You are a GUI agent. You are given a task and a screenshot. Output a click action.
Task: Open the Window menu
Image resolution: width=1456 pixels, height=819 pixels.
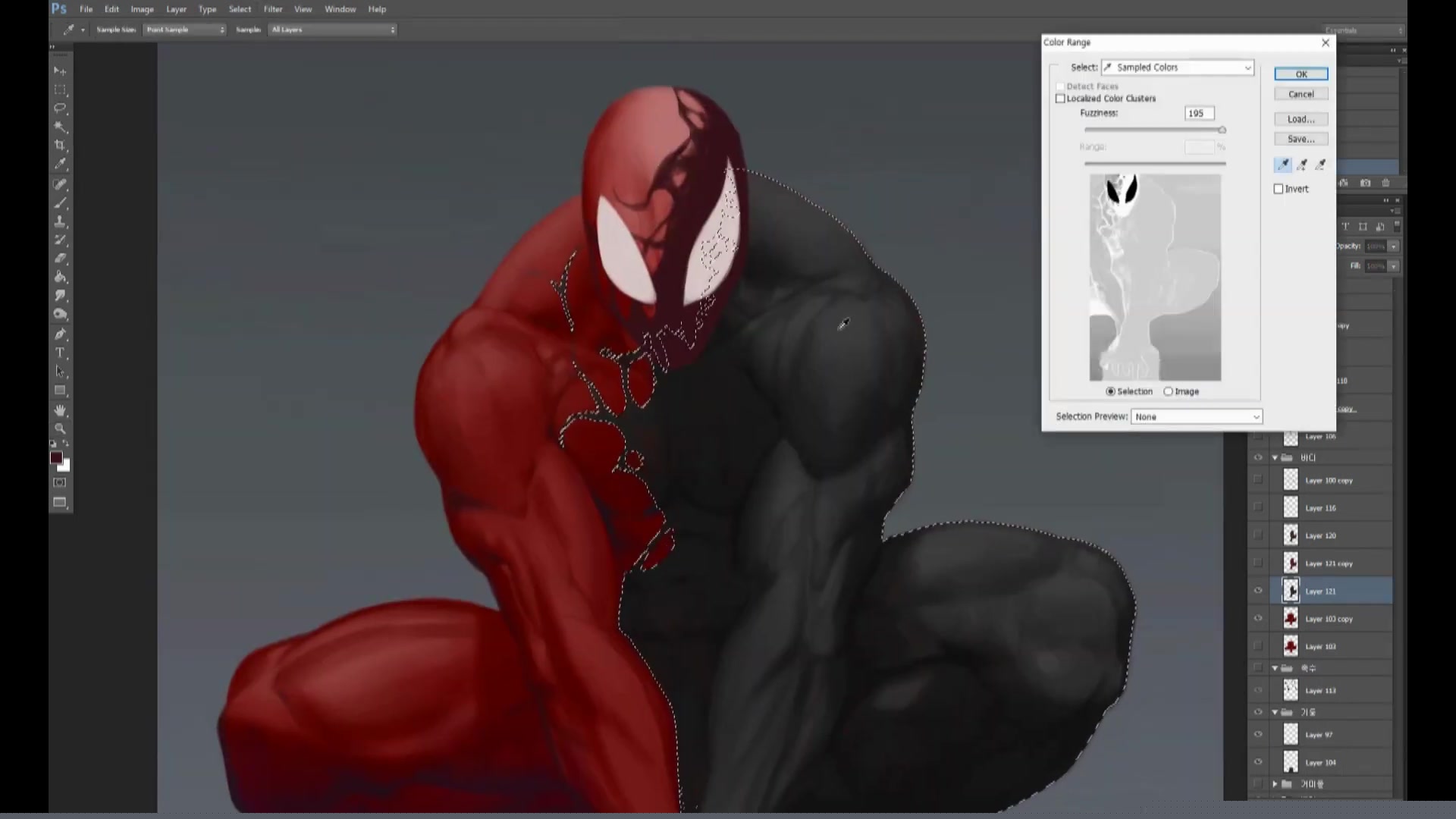point(340,9)
